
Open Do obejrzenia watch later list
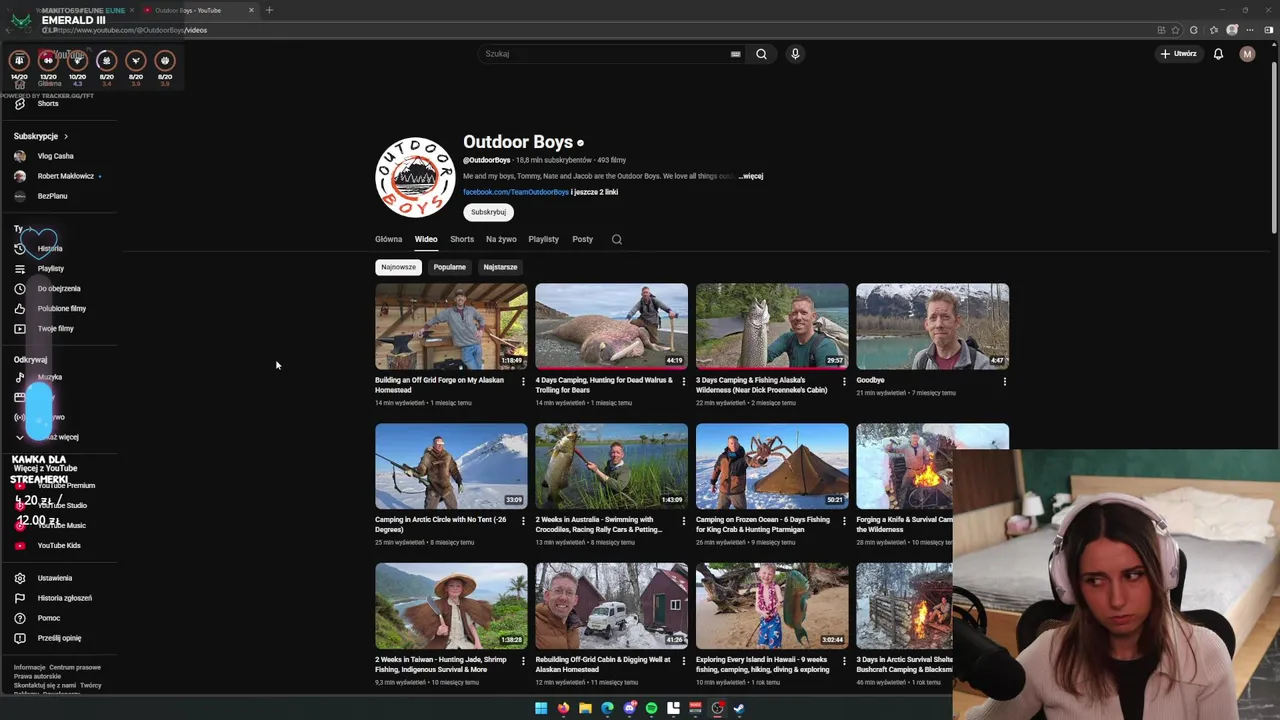(x=59, y=288)
